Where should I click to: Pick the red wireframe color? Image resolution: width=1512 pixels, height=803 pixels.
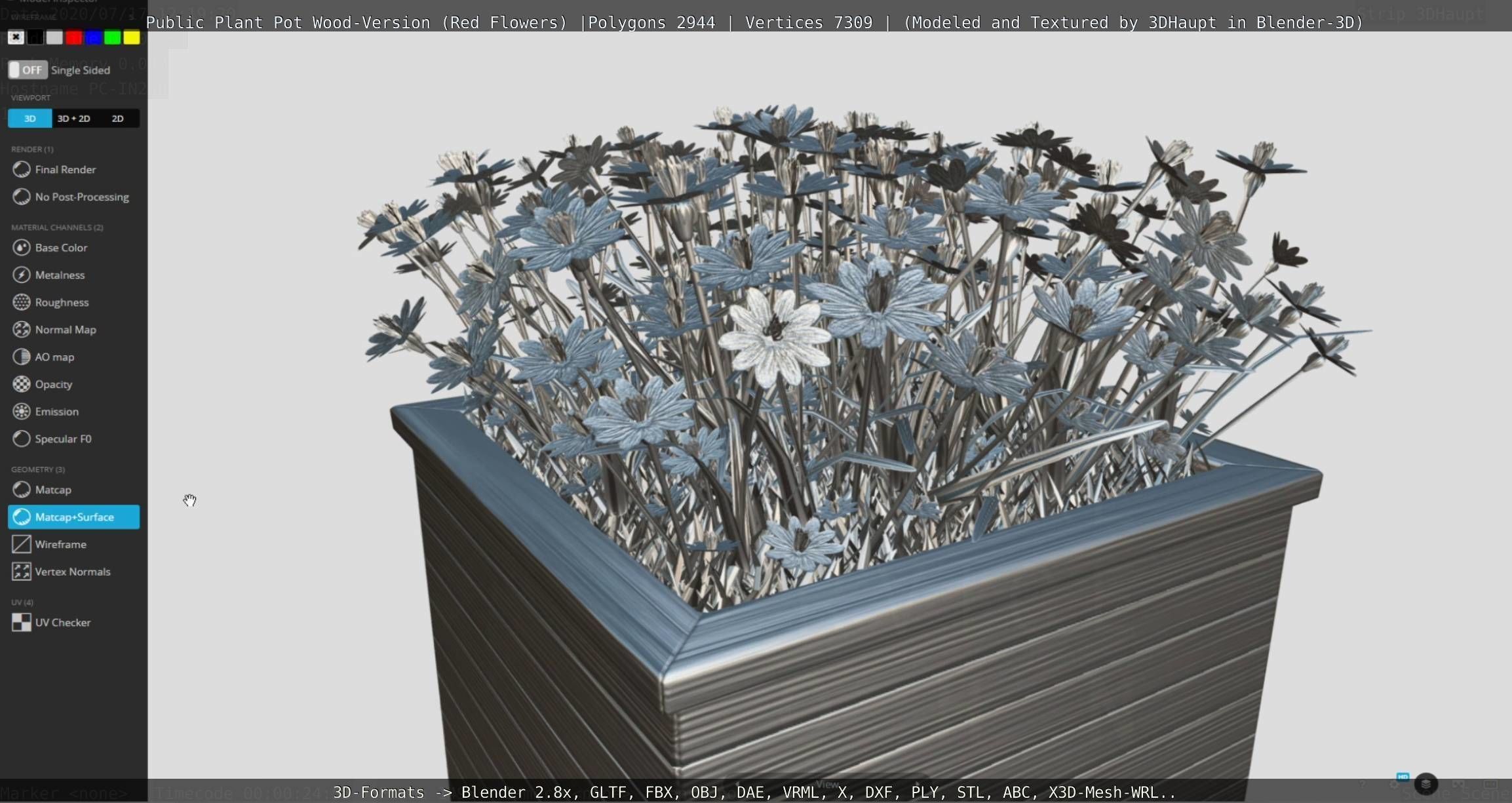point(74,37)
